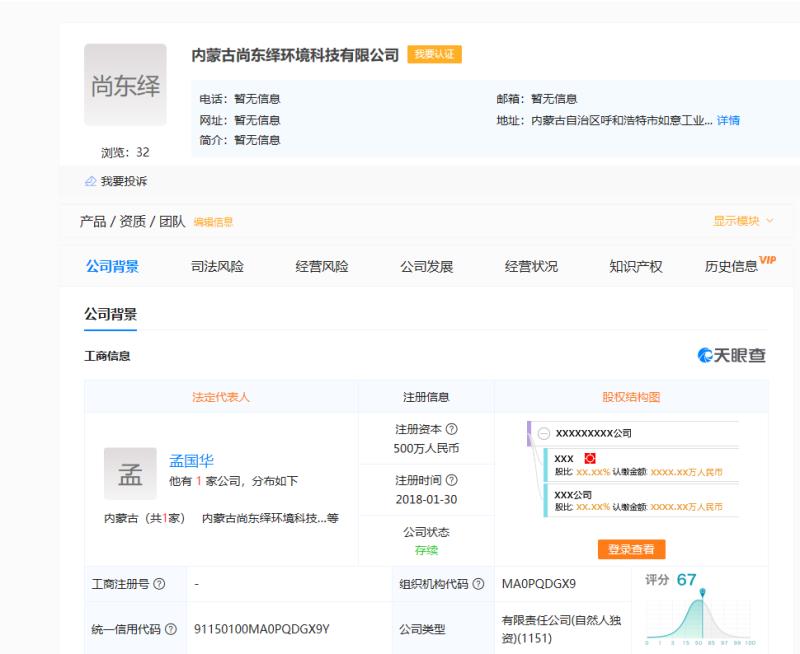Switch to the 司法风险 tab

[217, 266]
